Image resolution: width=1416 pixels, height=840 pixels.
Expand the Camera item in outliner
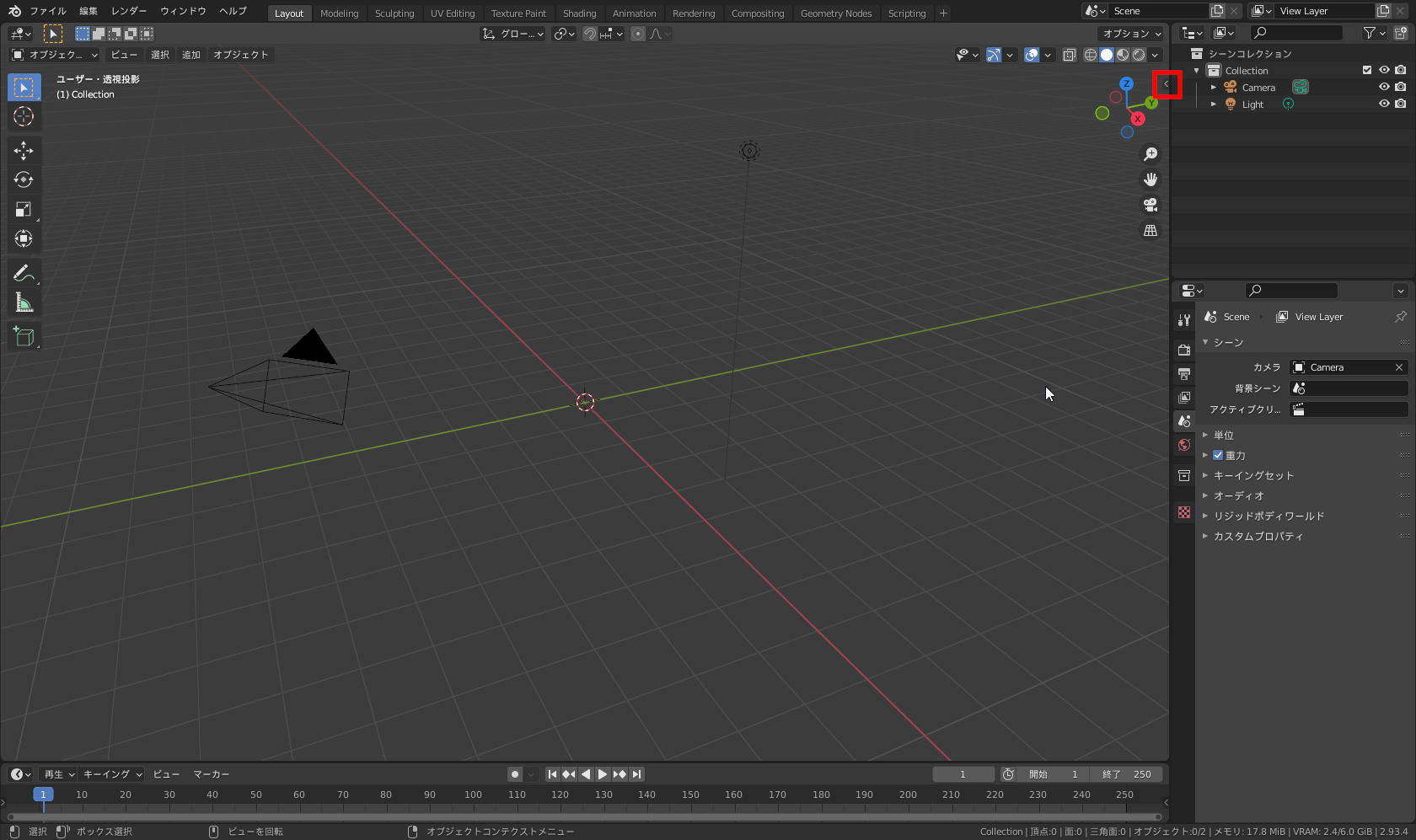[x=1214, y=88]
